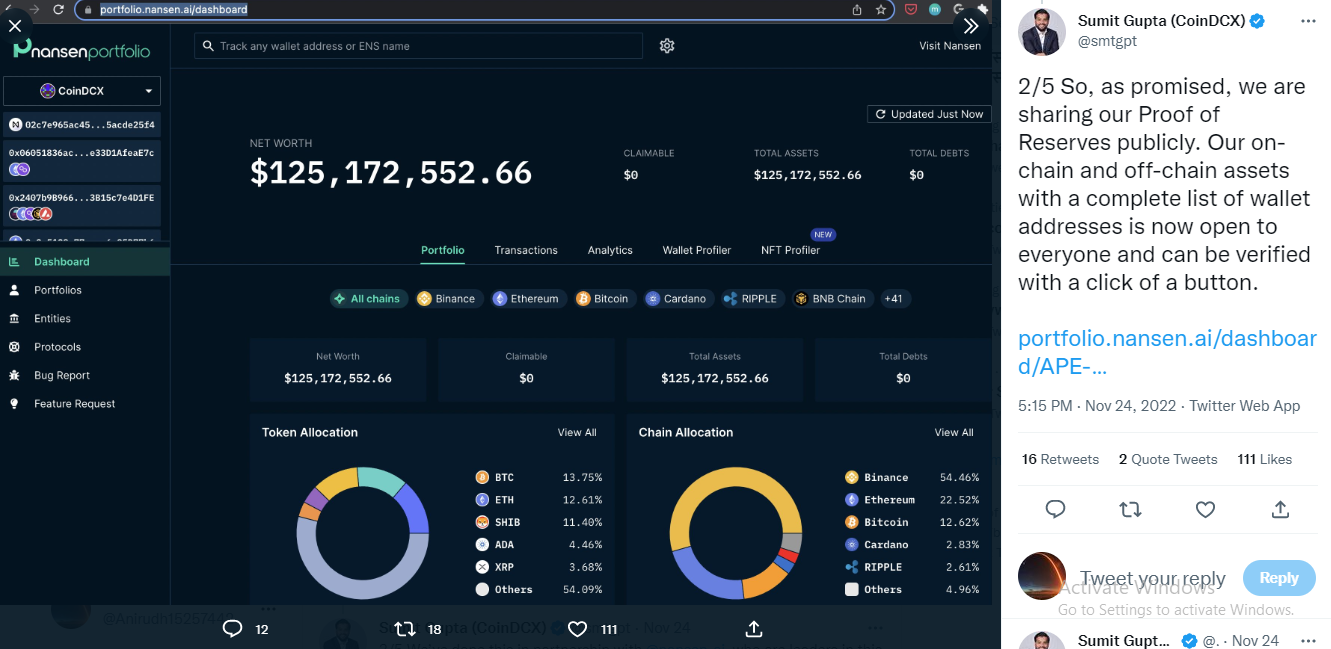Expand the +41 more chains chip
1331x649 pixels.
click(x=894, y=299)
